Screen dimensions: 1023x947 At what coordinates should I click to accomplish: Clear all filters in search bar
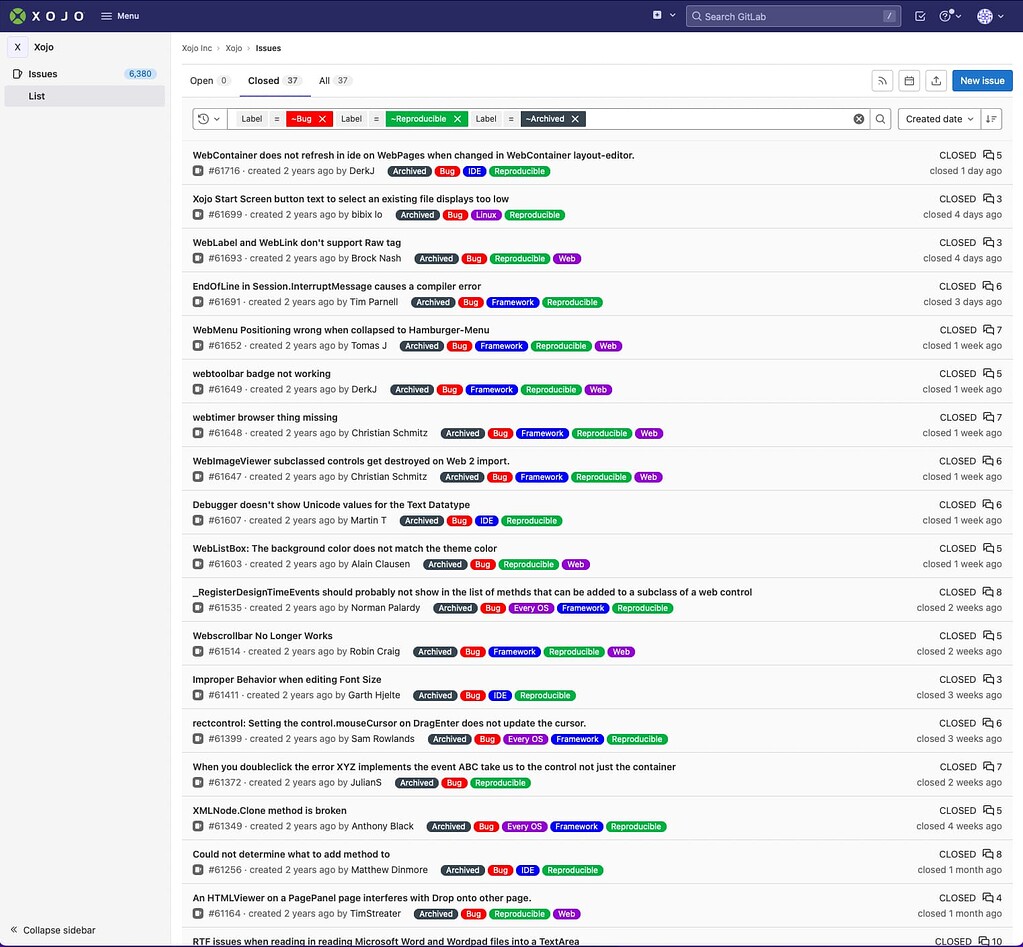tap(859, 119)
